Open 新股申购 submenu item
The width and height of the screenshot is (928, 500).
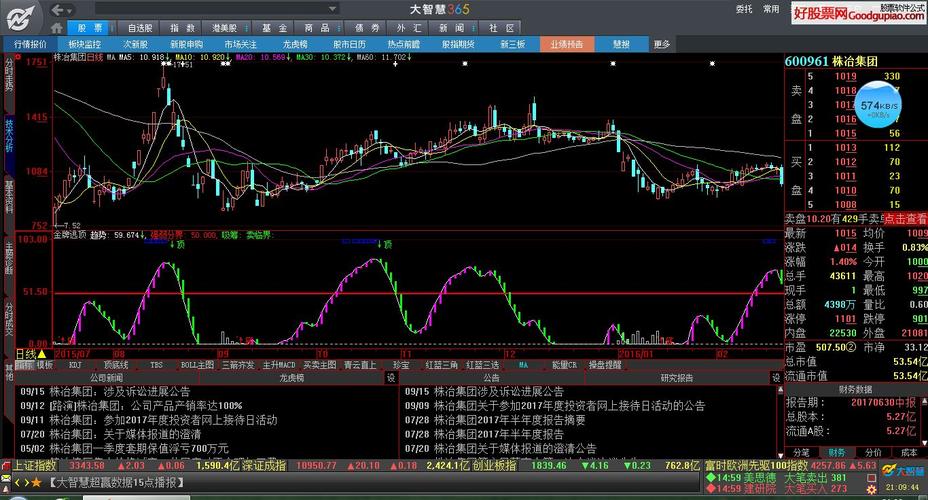pos(186,44)
